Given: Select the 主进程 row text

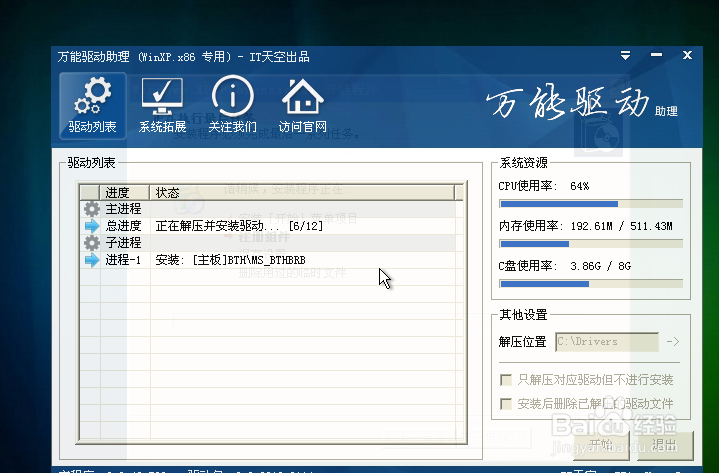Looking at the screenshot, I should click(123, 209).
